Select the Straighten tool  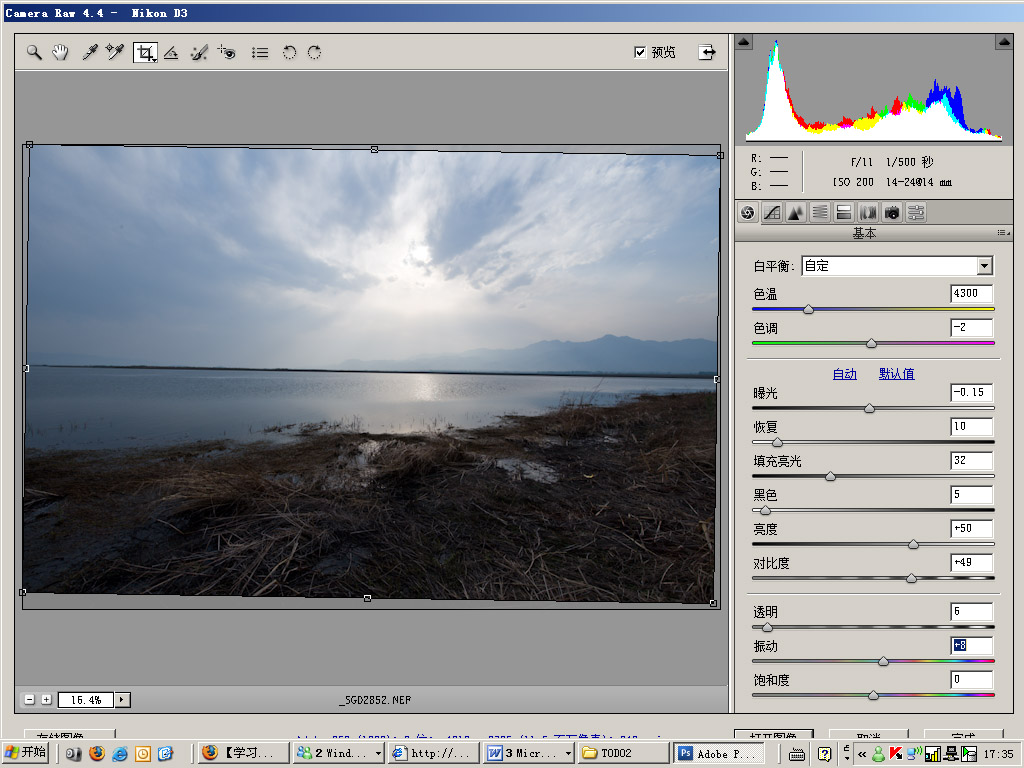(x=171, y=53)
